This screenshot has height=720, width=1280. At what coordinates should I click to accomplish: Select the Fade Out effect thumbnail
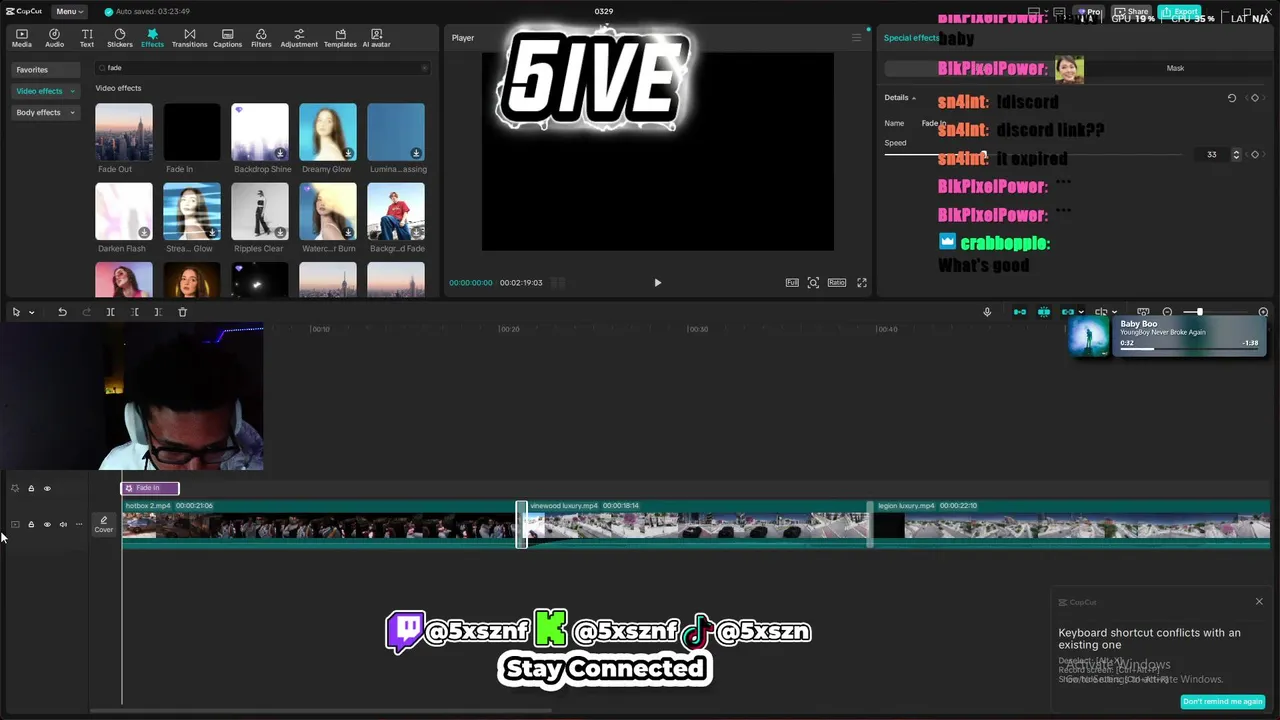pos(124,132)
